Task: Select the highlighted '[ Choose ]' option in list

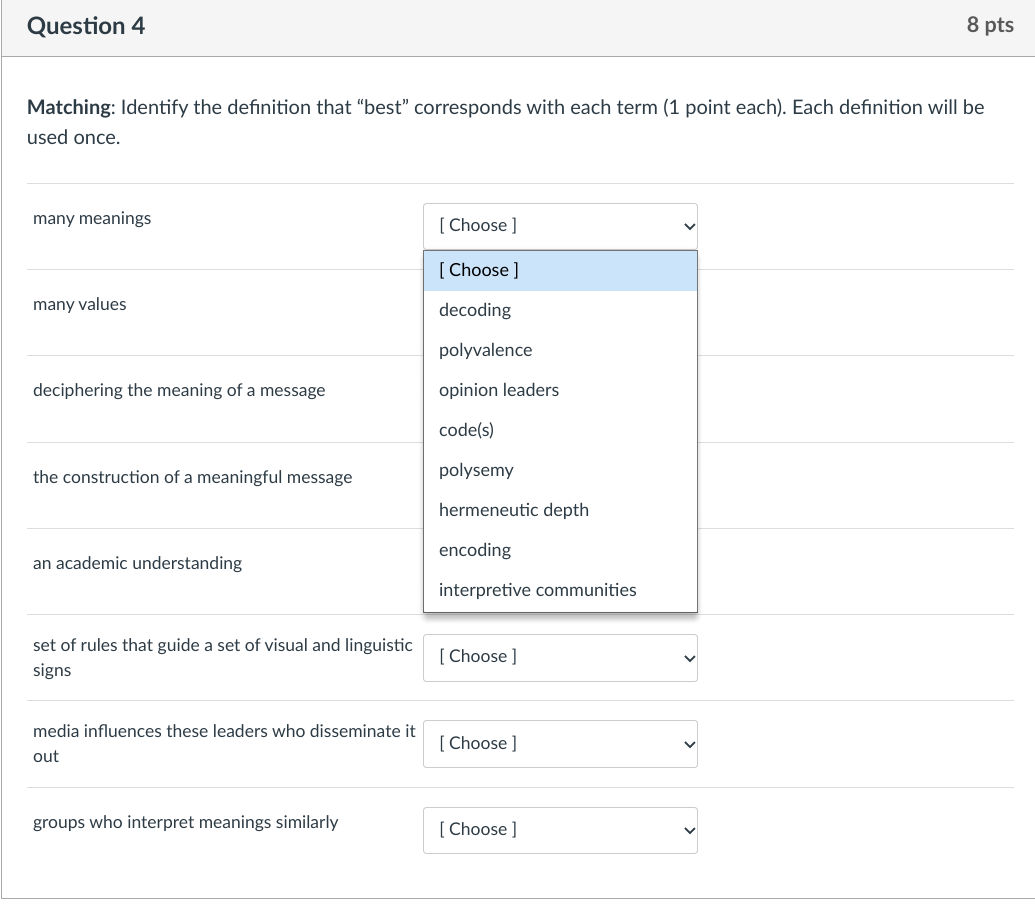Action: pyautogui.click(x=560, y=270)
